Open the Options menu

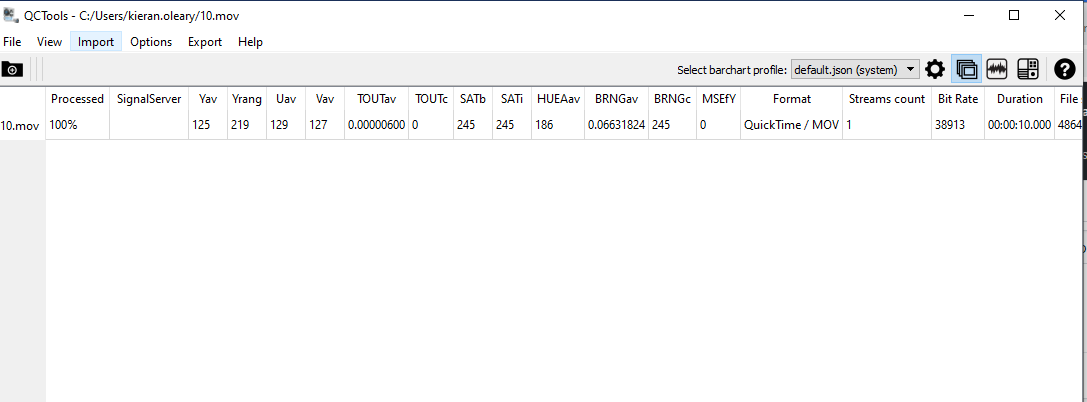pos(151,42)
